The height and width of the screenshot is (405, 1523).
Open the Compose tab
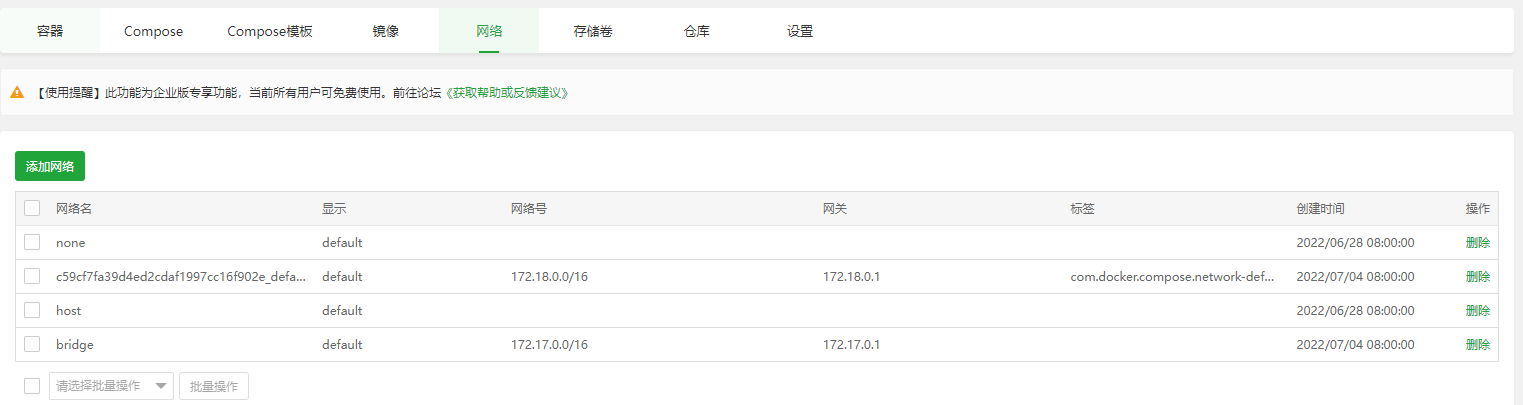[153, 31]
